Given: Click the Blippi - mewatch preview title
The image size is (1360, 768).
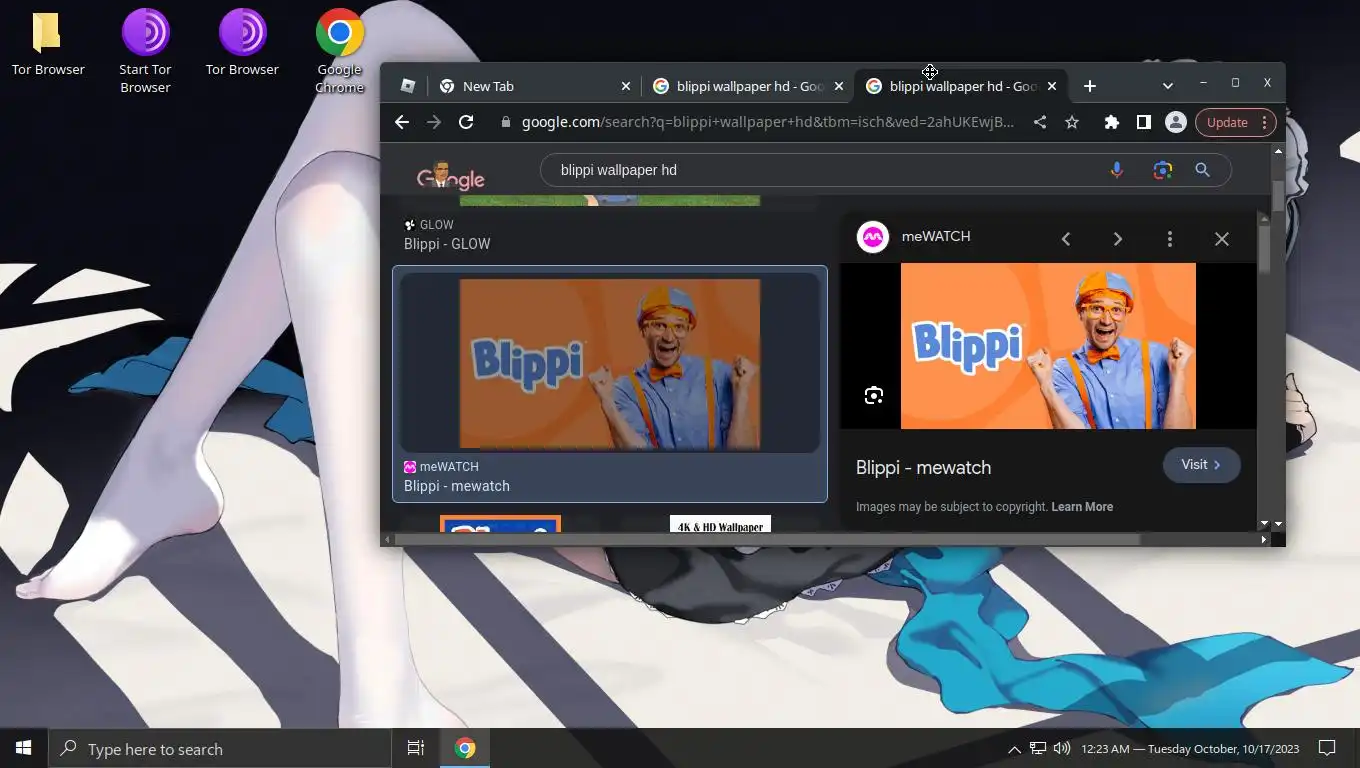Looking at the screenshot, I should [923, 468].
